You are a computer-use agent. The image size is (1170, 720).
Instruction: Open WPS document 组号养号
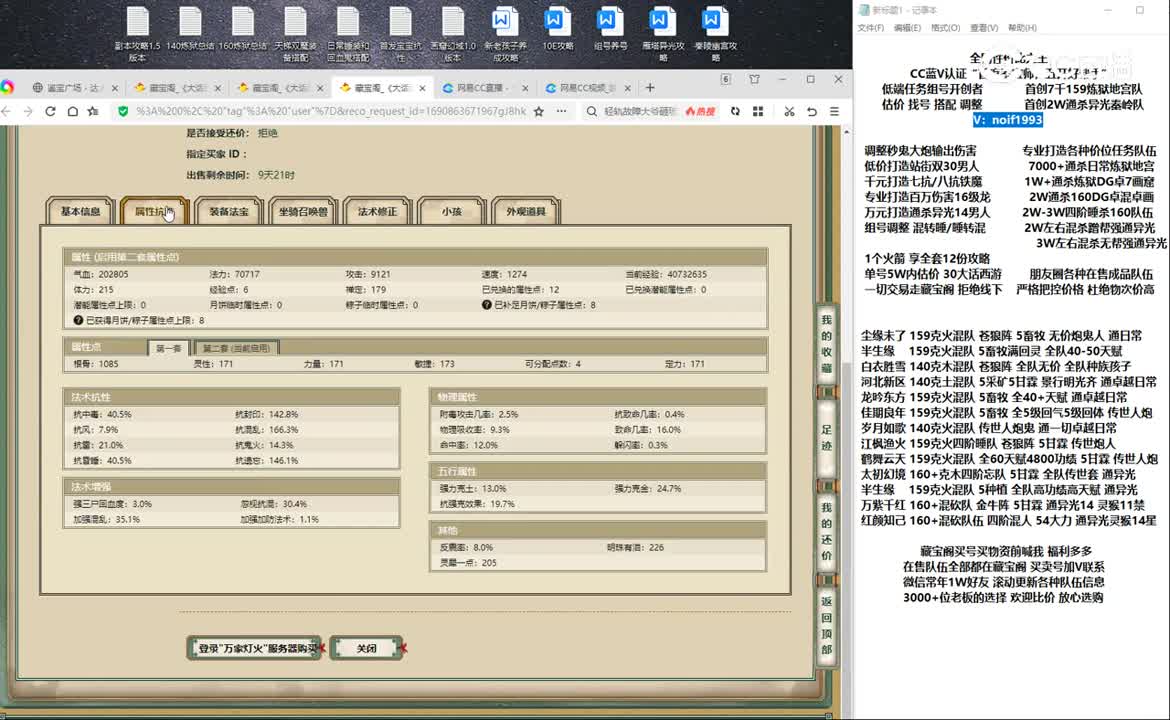tap(610, 30)
